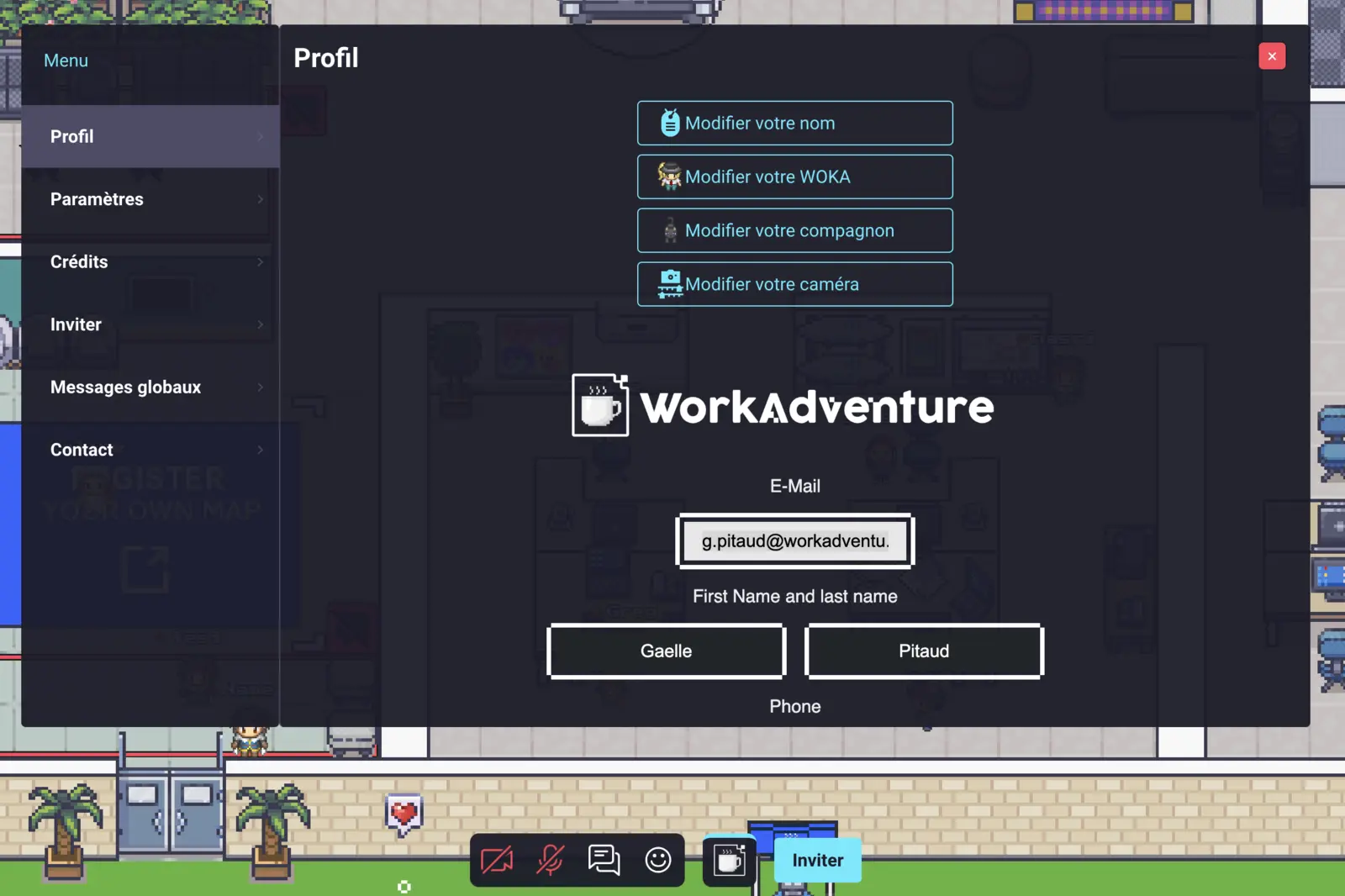Select the Profil menu item
1345x896 pixels.
(x=150, y=136)
